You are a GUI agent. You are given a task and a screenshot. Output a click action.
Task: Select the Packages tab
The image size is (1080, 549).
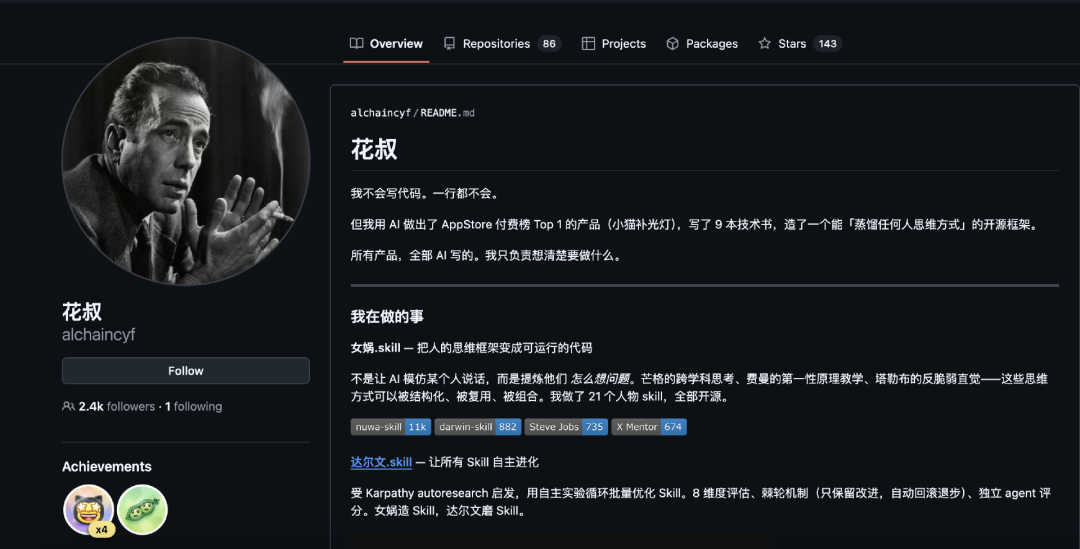click(702, 43)
